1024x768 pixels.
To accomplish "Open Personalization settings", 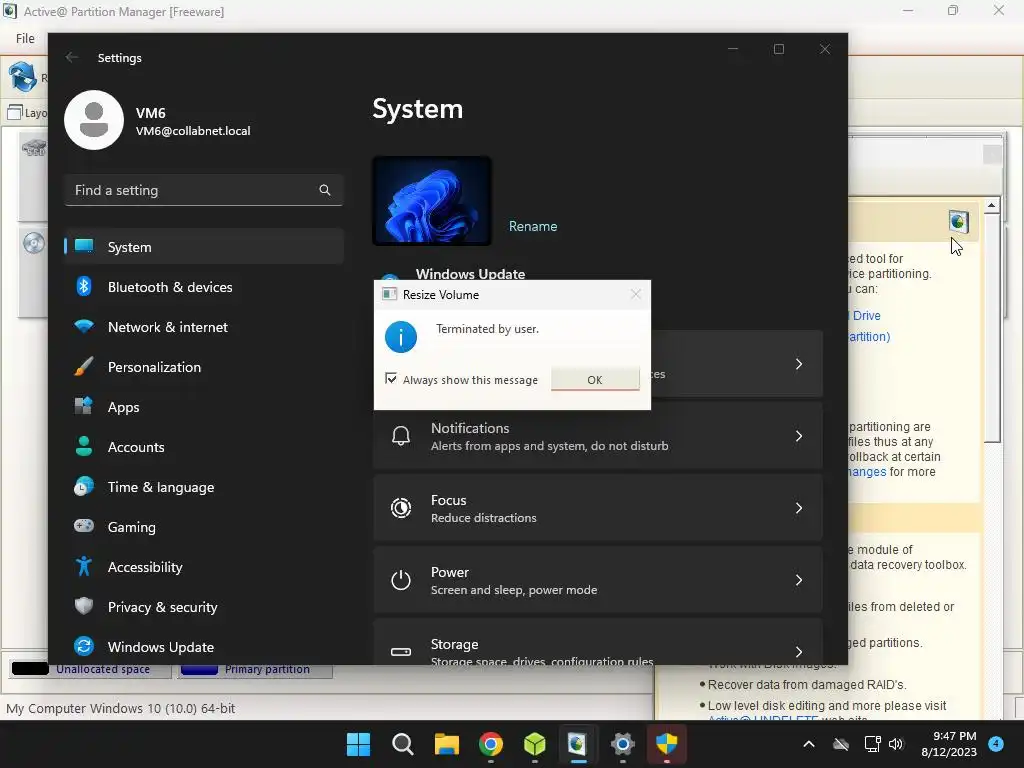I will click(x=204, y=367).
